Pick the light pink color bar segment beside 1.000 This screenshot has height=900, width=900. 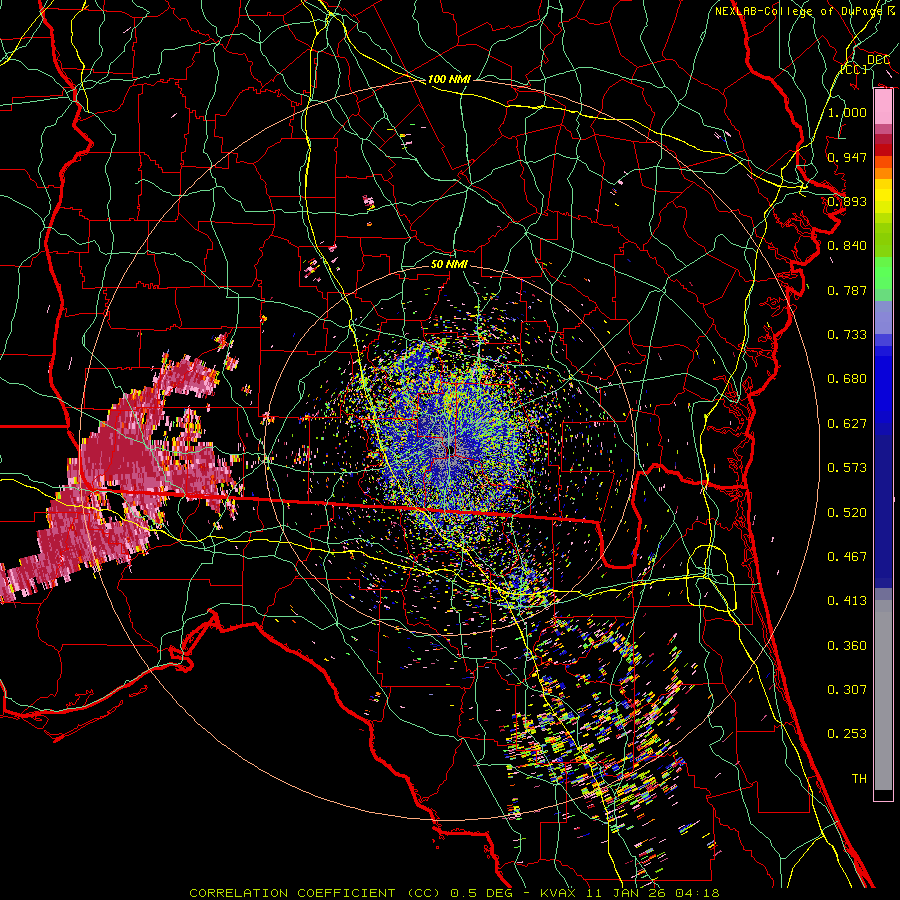[x=883, y=107]
